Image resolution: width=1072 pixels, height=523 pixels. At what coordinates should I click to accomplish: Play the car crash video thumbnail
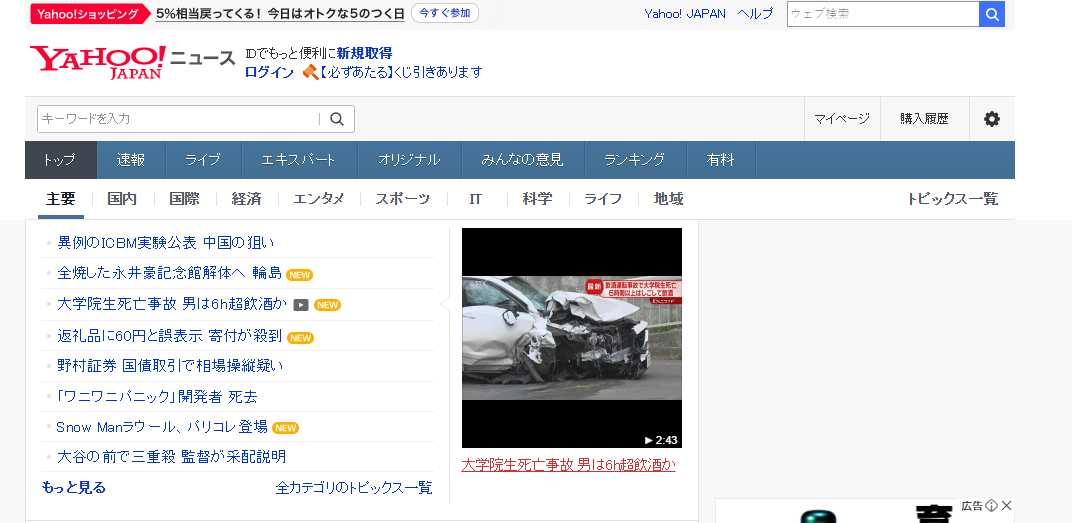(x=571, y=338)
